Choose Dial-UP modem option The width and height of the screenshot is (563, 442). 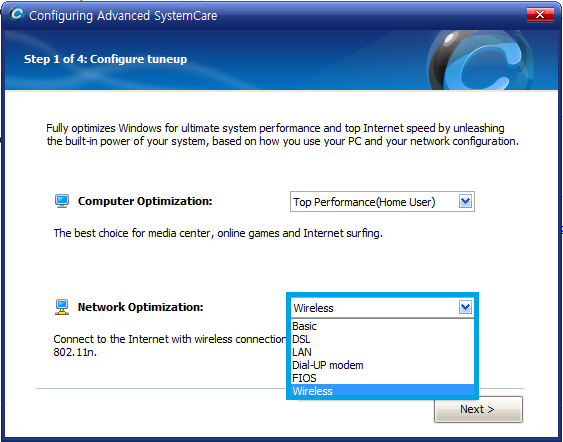coord(382,365)
